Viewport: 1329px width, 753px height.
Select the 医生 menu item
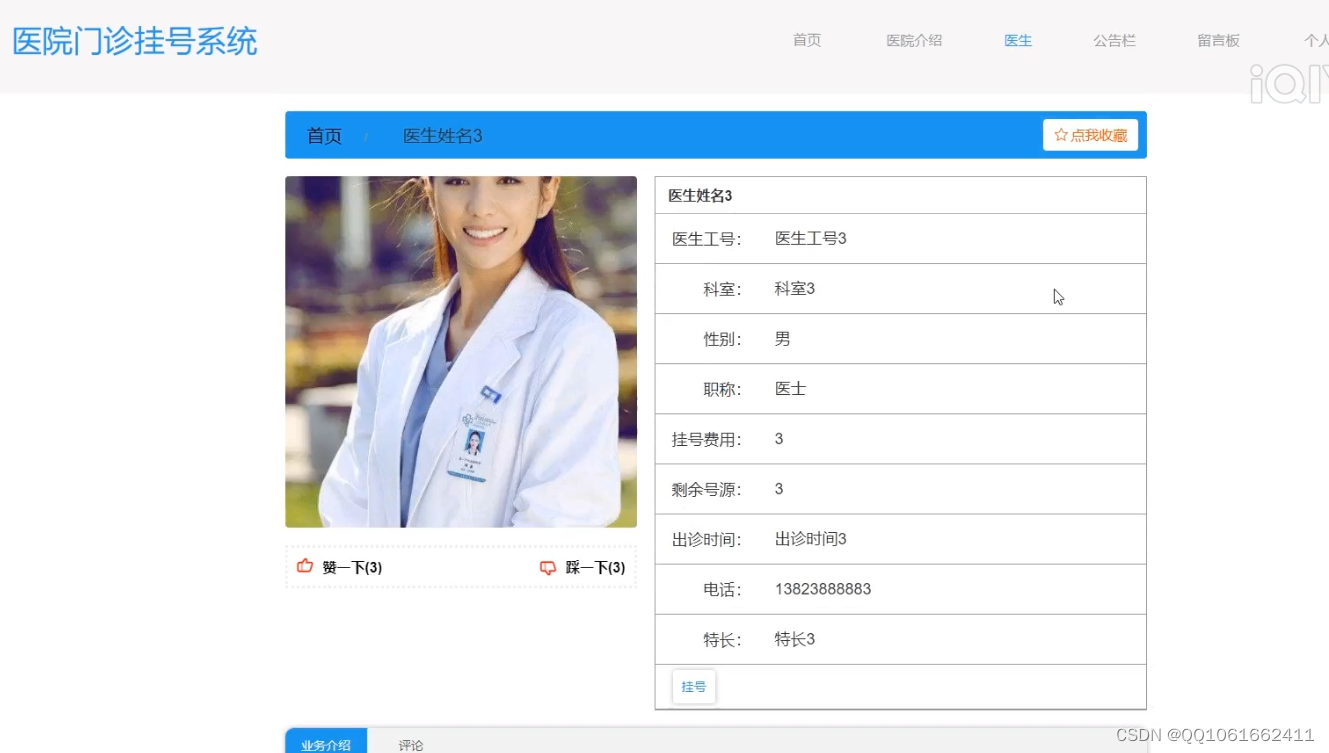coord(1018,41)
